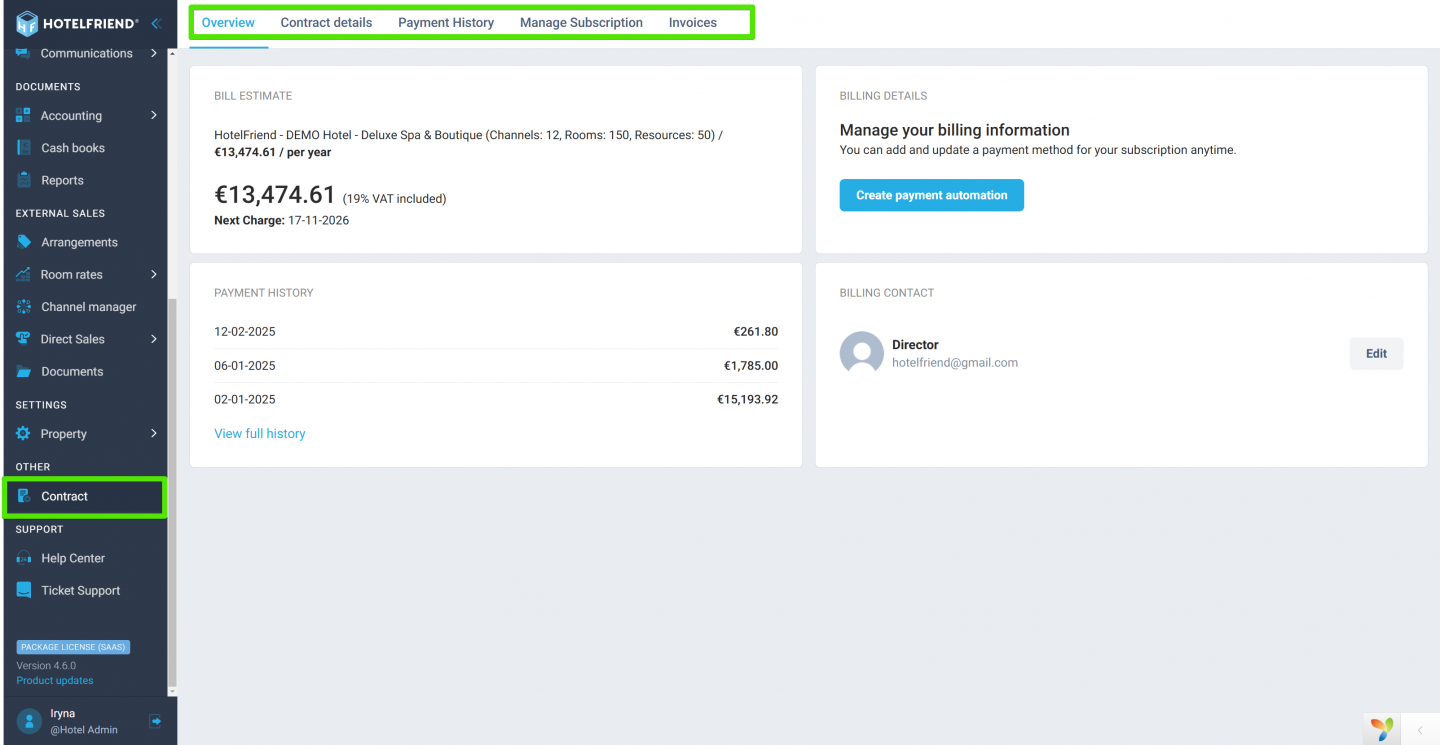Go to the Manage Subscription tab

(581, 22)
